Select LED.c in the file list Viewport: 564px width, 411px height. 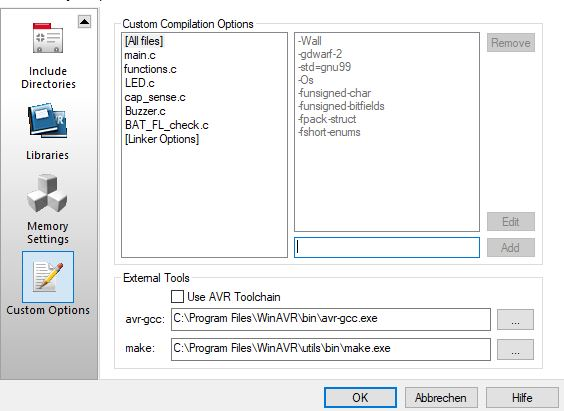click(x=140, y=83)
